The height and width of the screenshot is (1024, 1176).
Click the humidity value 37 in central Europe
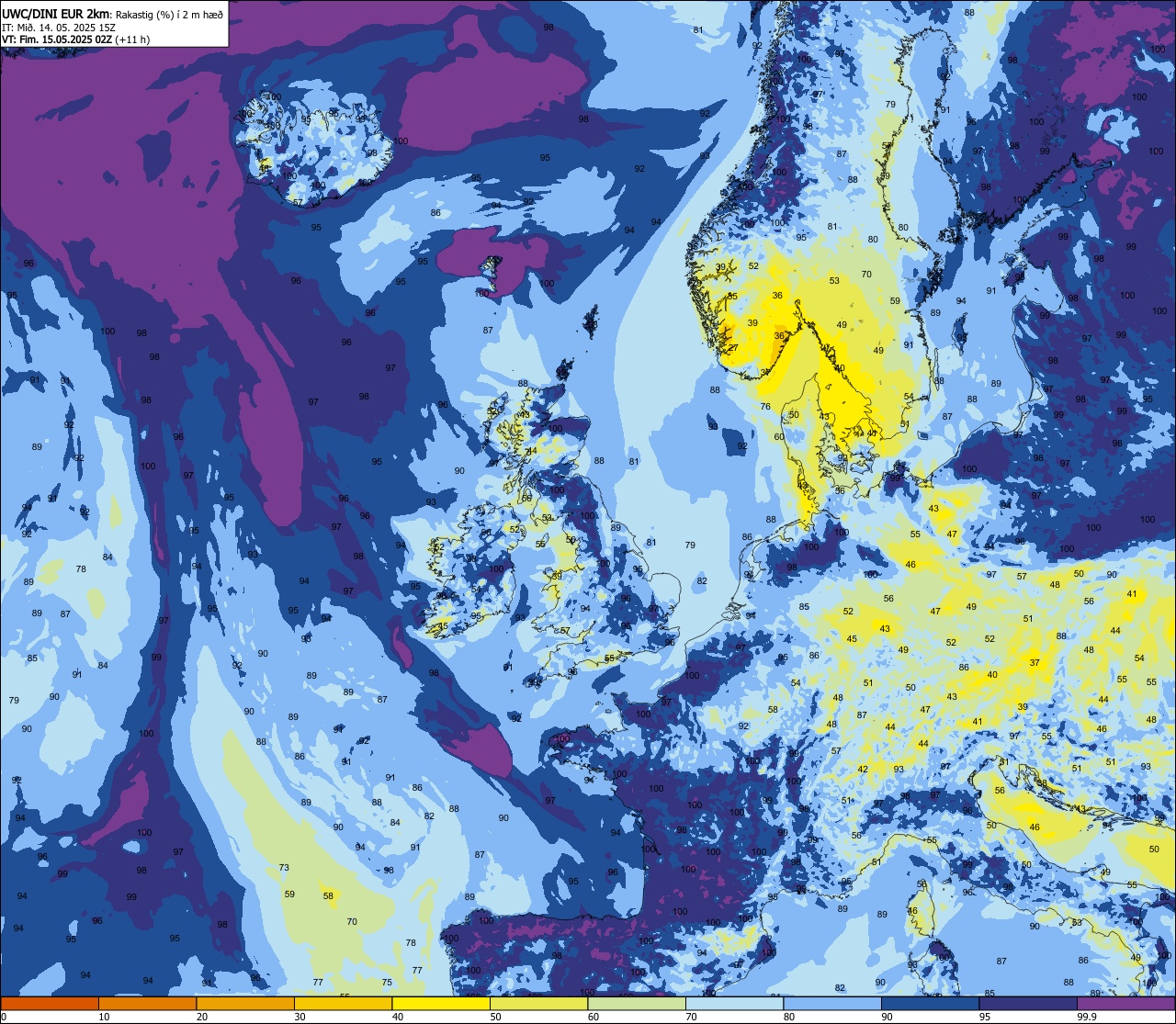click(x=1035, y=662)
